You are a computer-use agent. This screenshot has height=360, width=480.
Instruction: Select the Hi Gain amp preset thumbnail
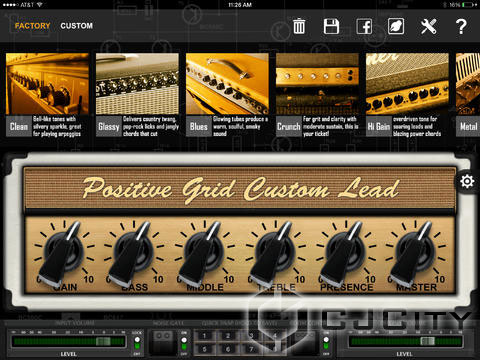(x=407, y=84)
